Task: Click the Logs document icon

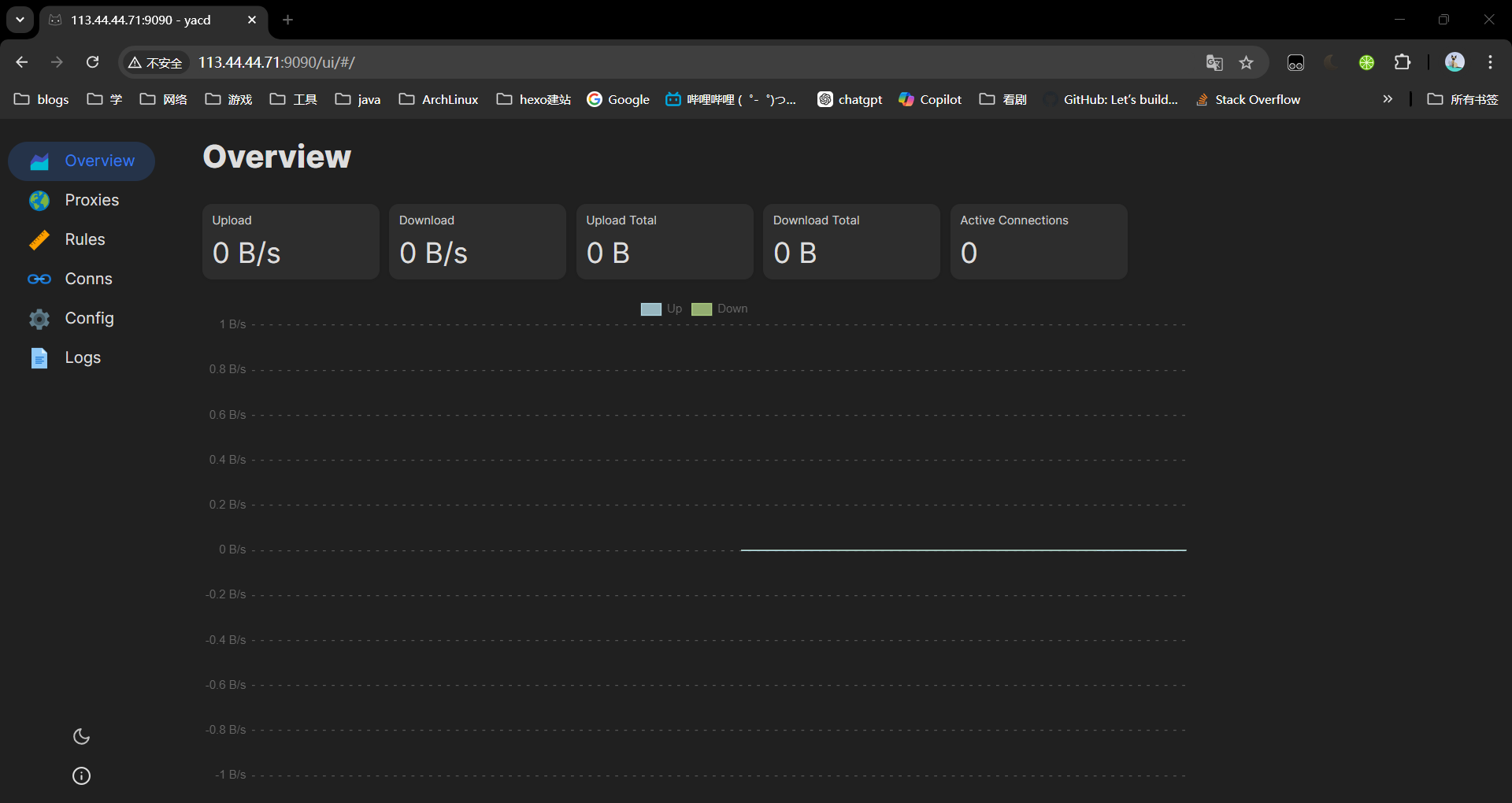Action: [x=39, y=358]
